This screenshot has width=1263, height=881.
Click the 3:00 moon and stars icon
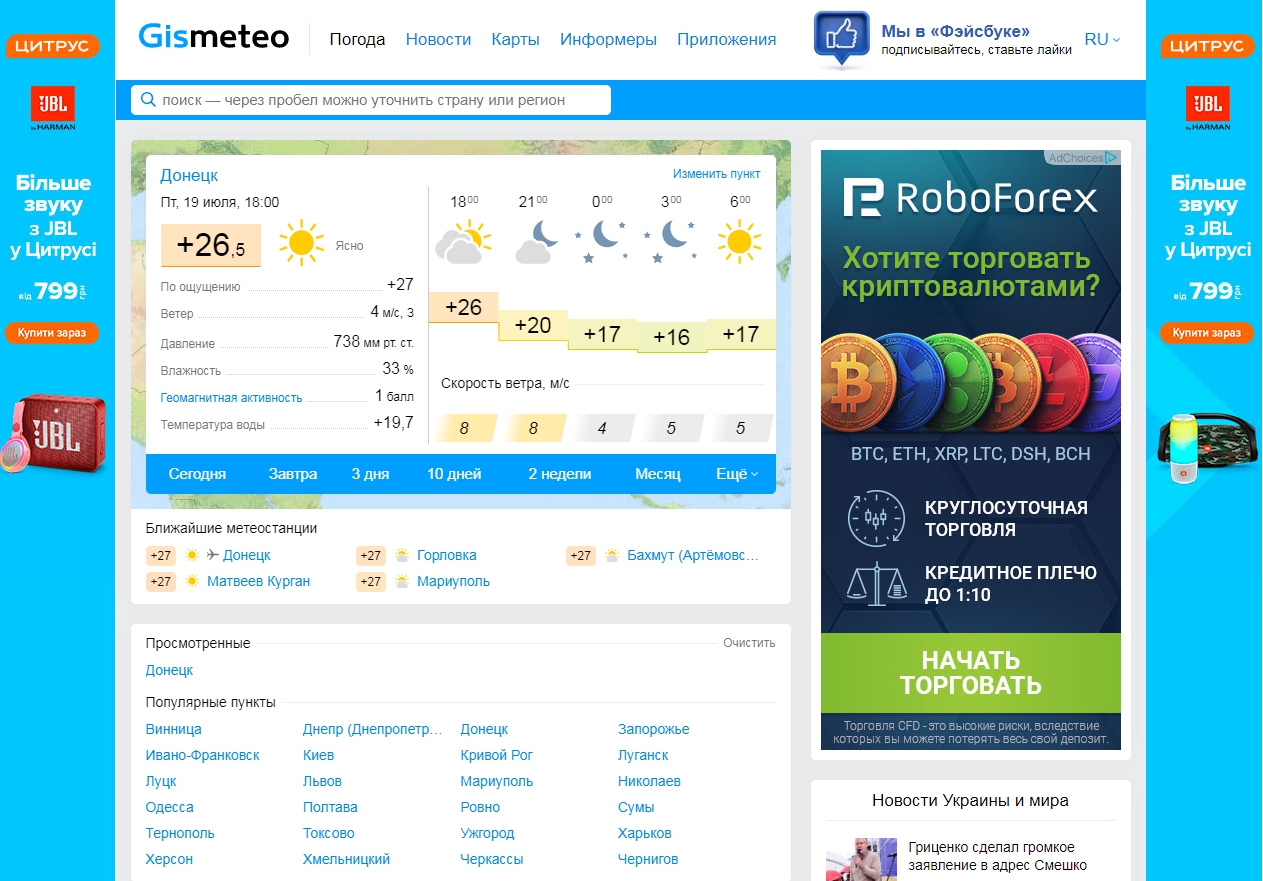point(671,242)
